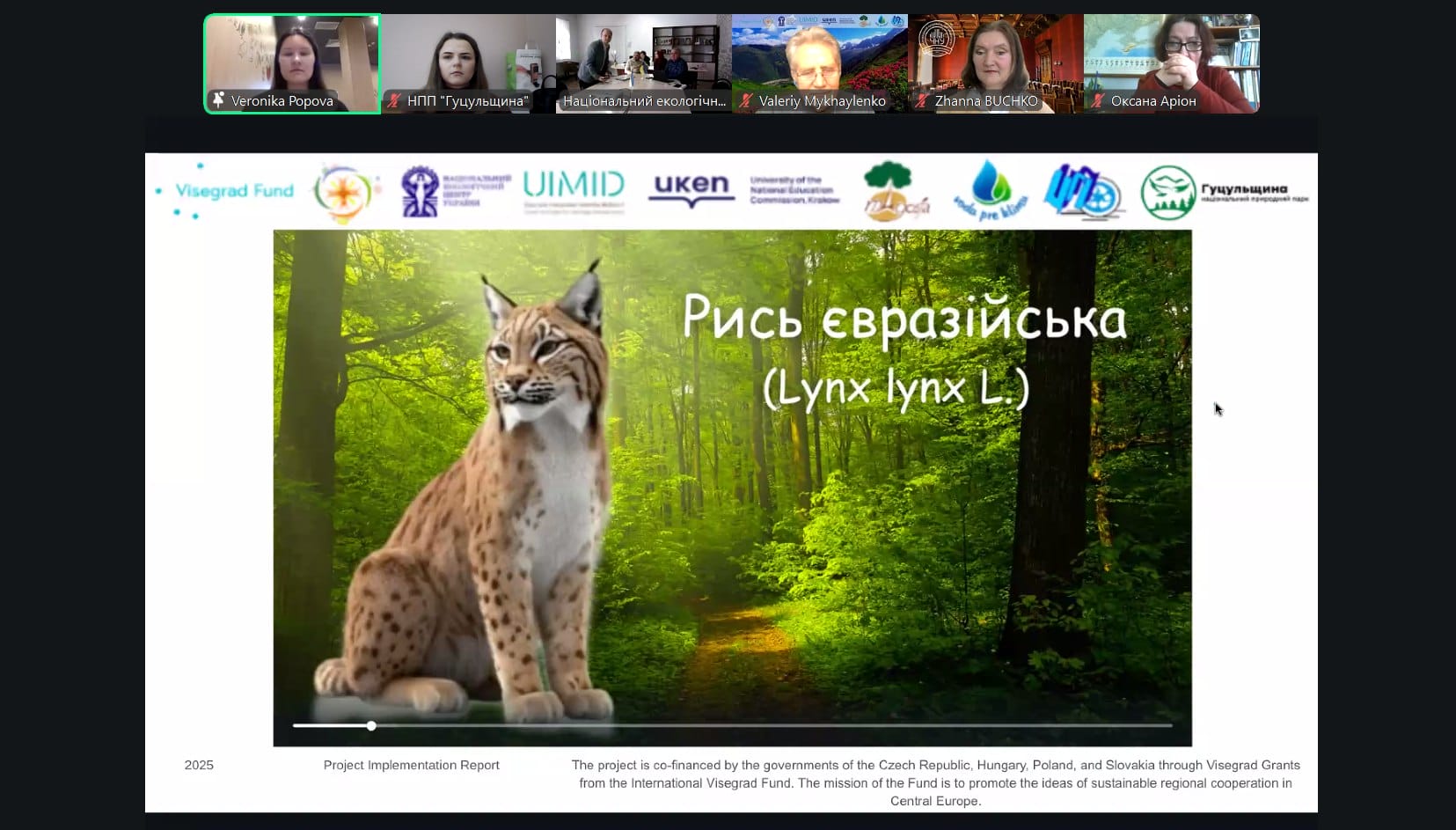Screen dimensions: 1456x830
Task: Click Valeriy Mykhaylenko's muted microphone icon
Action: pos(746,101)
